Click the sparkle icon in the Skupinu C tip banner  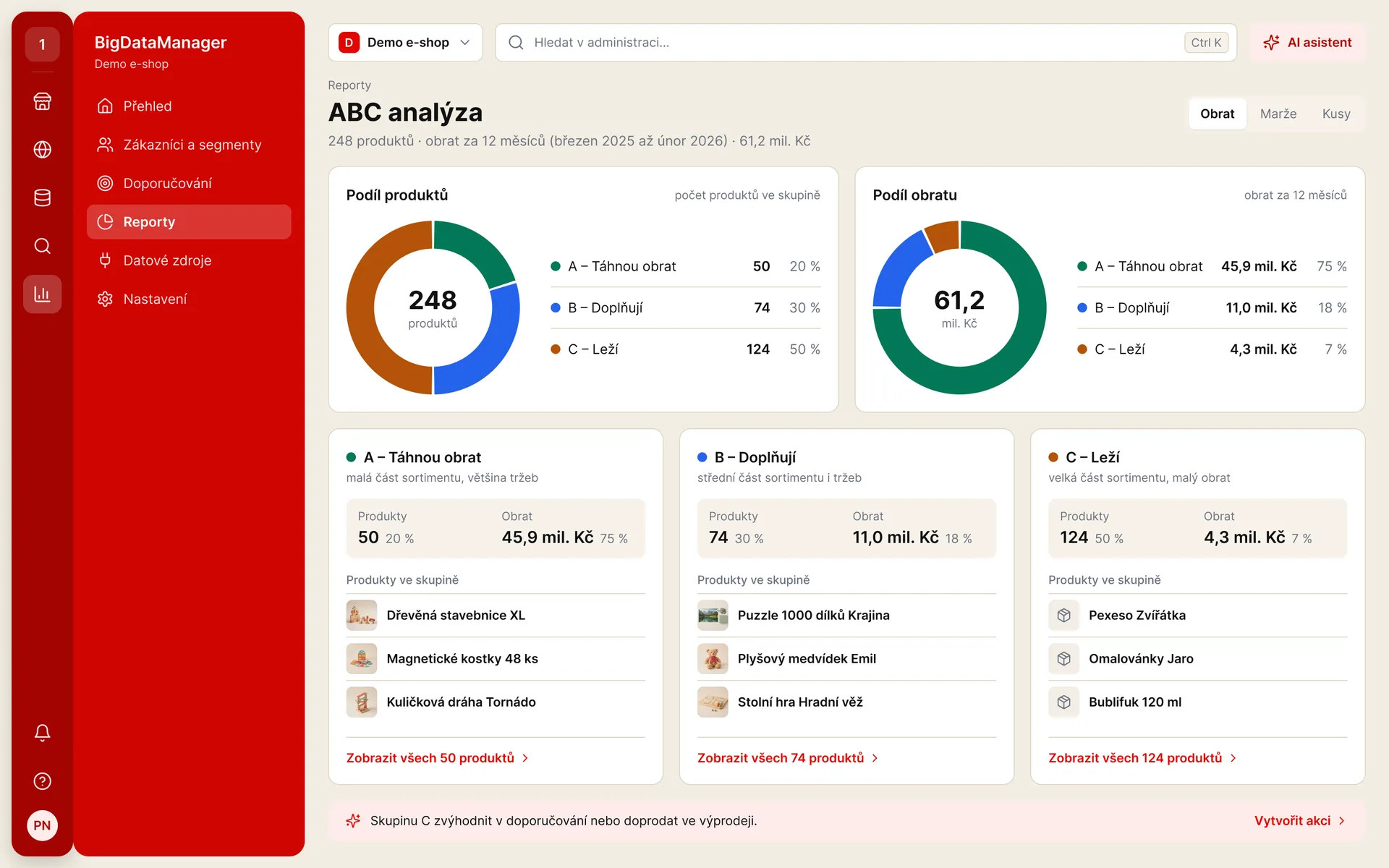click(x=353, y=821)
